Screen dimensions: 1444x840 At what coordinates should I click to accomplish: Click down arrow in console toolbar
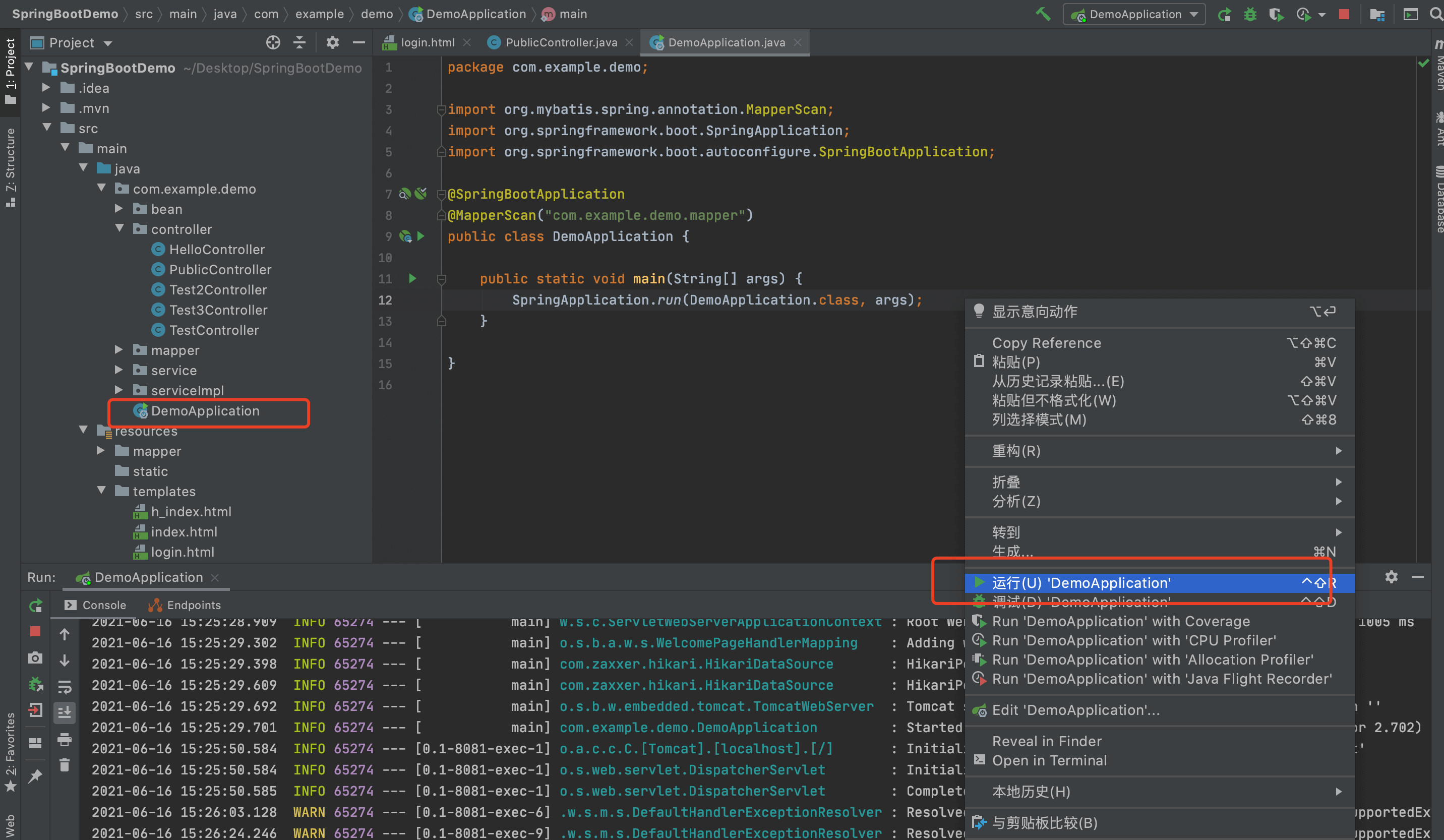(65, 661)
